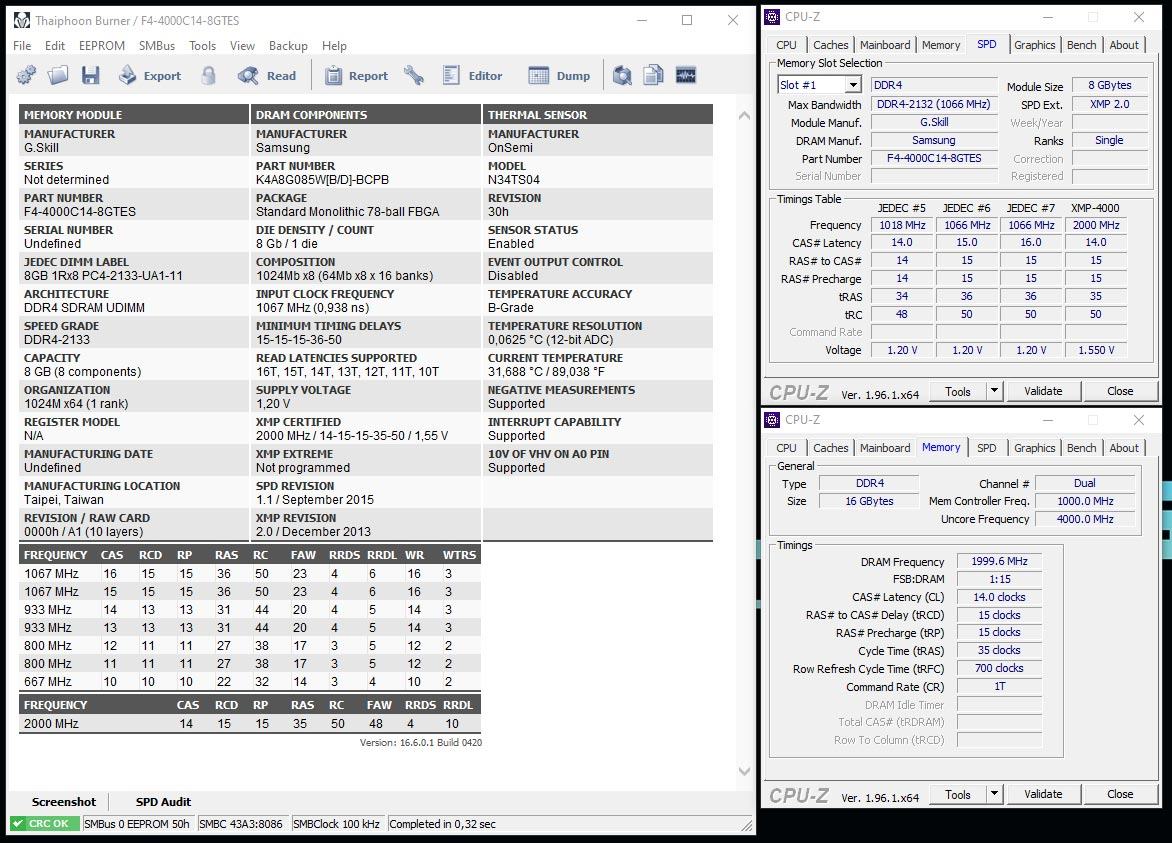Switch to the Screenshot tab
The height and width of the screenshot is (843, 1172).
64,802
